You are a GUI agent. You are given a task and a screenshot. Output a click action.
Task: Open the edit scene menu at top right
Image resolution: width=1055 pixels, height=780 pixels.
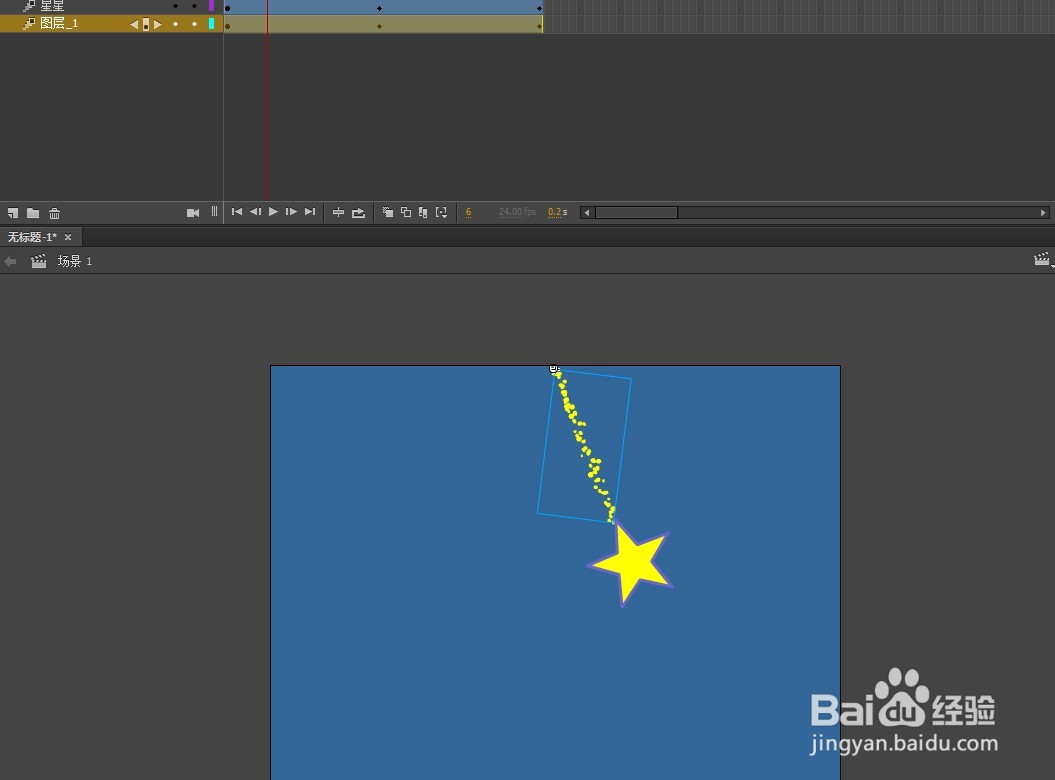point(1042,260)
